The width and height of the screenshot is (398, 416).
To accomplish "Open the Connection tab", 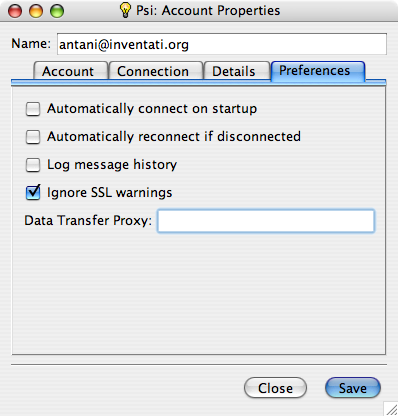I will coord(156,71).
